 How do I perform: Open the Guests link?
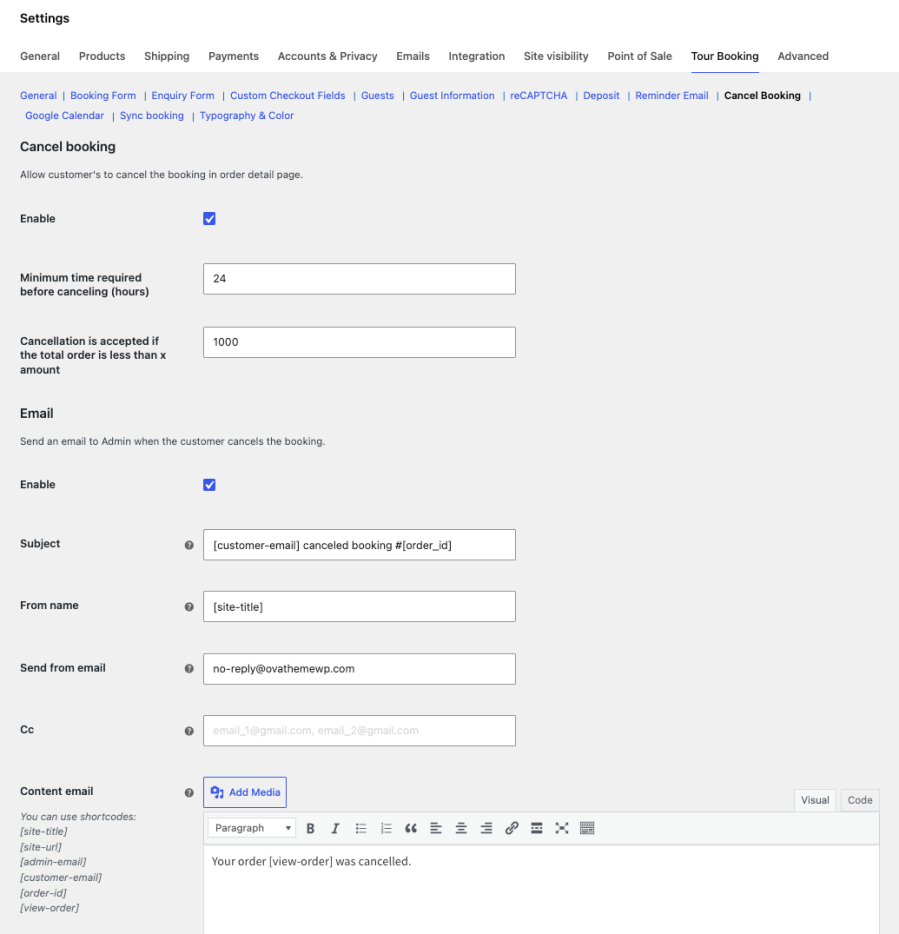pyautogui.click(x=378, y=95)
